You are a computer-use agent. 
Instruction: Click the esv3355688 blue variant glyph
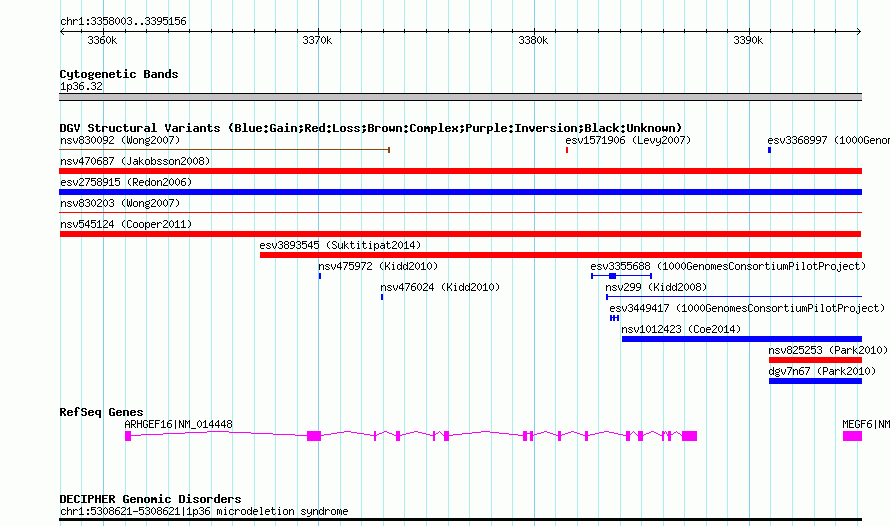click(x=622, y=276)
